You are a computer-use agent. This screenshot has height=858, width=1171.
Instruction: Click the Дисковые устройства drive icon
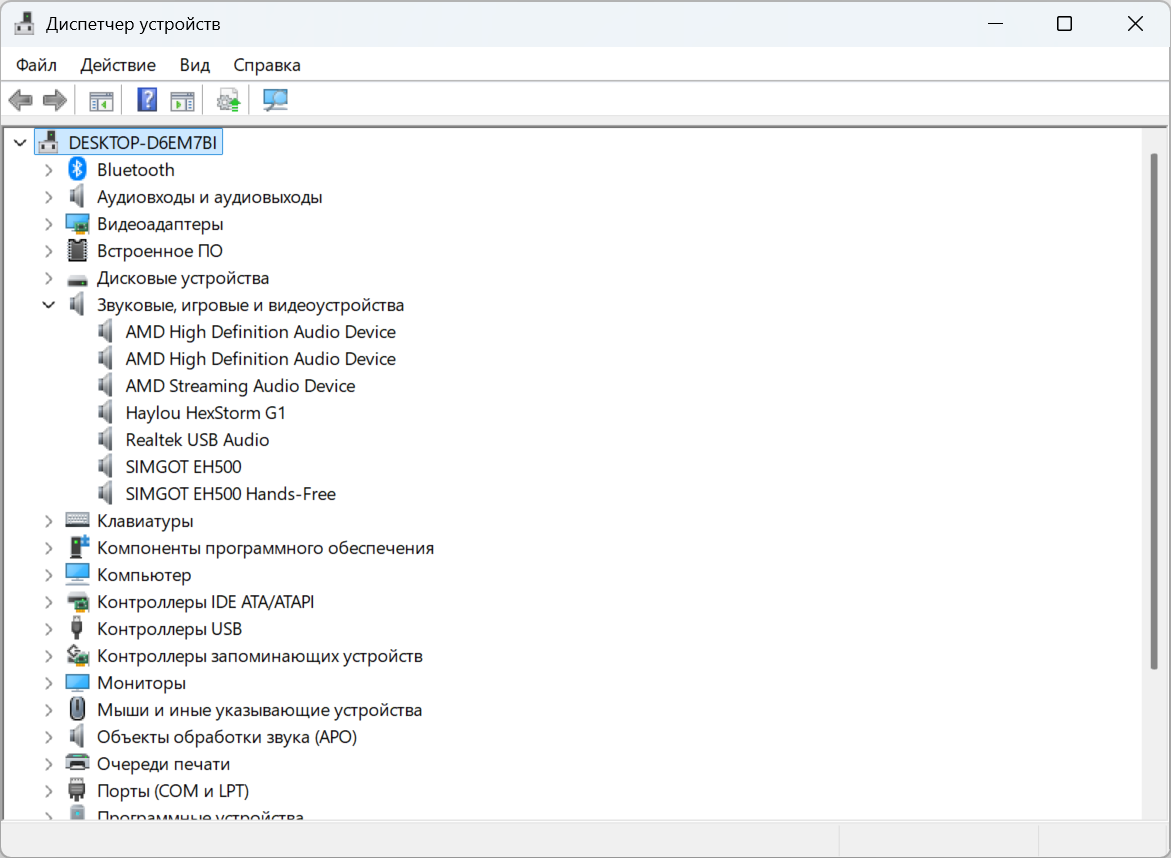click(x=77, y=280)
